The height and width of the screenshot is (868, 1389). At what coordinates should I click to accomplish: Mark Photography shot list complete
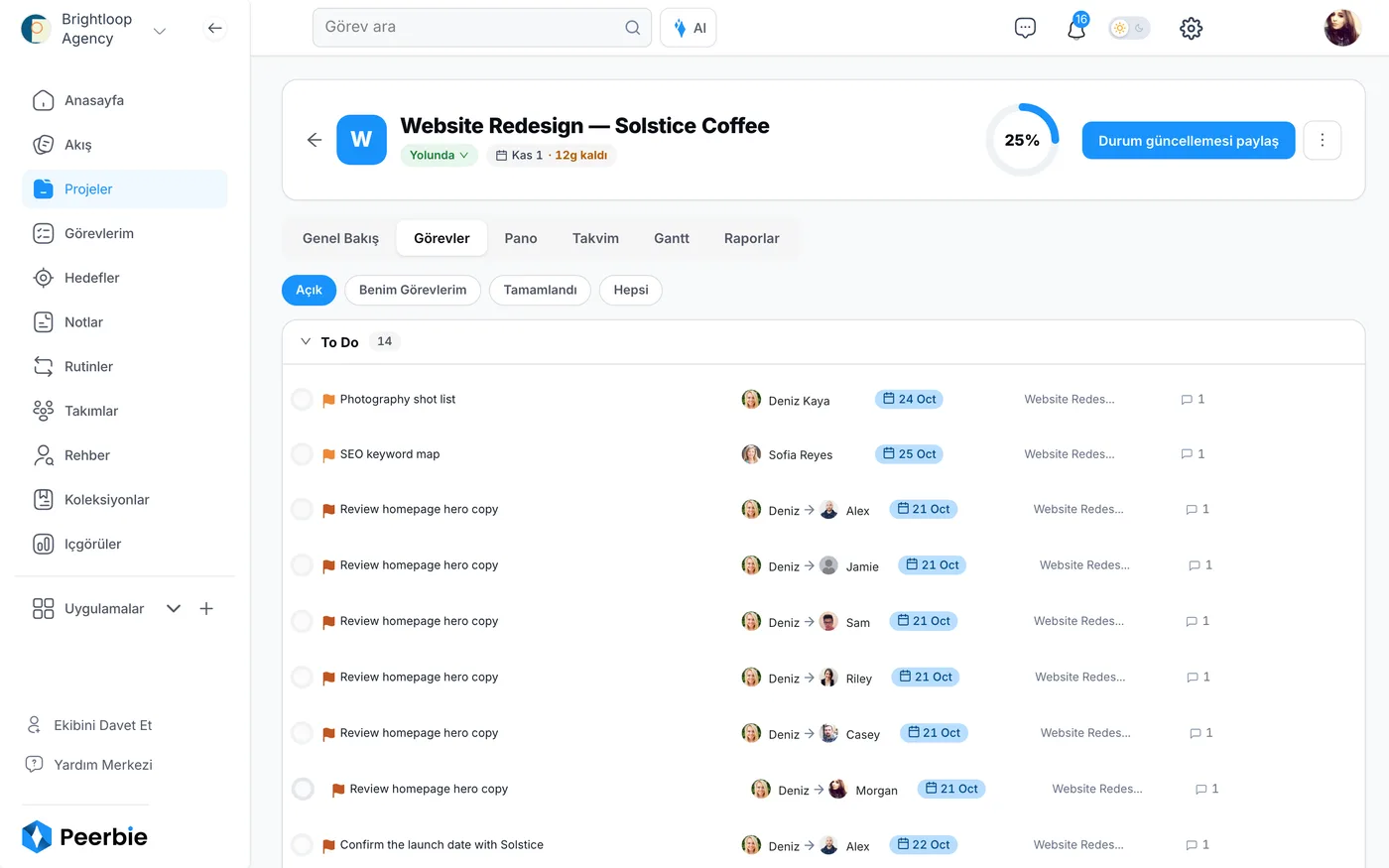(x=302, y=400)
